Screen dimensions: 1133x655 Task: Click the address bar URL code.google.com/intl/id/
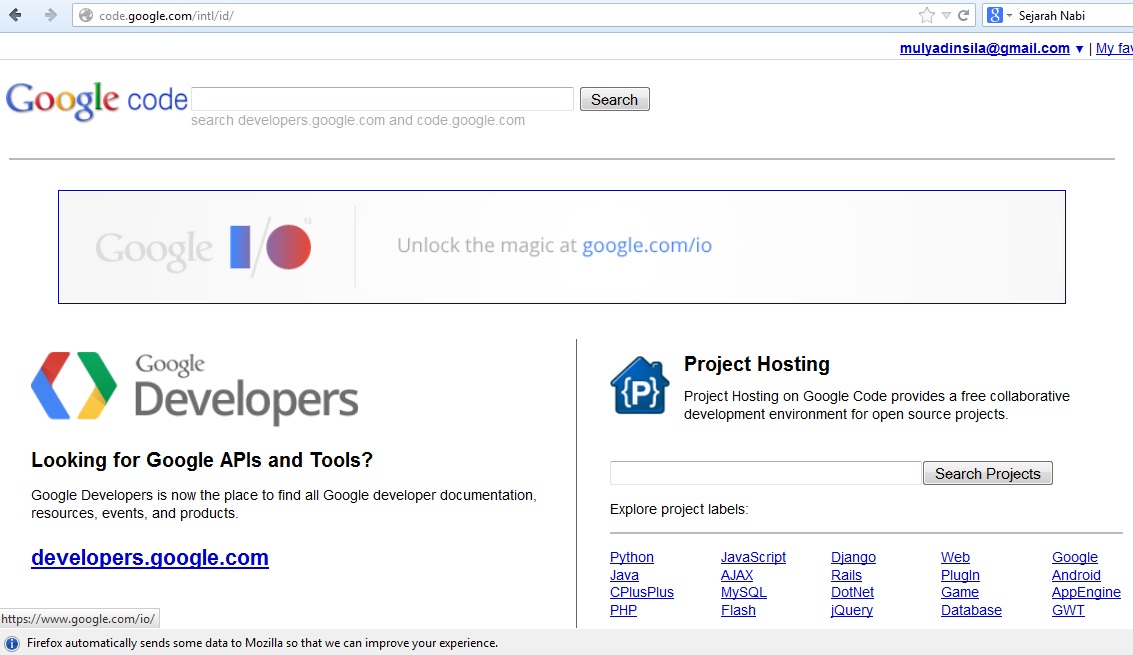pyautogui.click(x=166, y=15)
